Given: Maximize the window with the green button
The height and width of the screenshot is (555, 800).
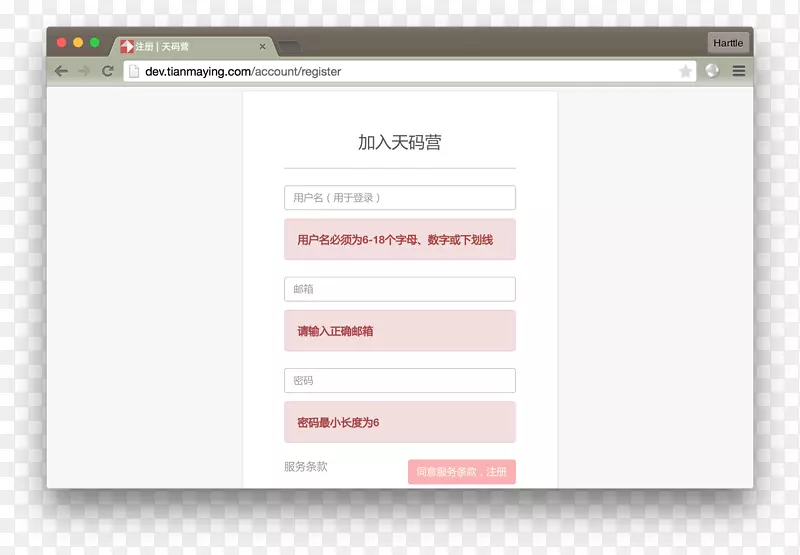Looking at the screenshot, I should (x=95, y=43).
